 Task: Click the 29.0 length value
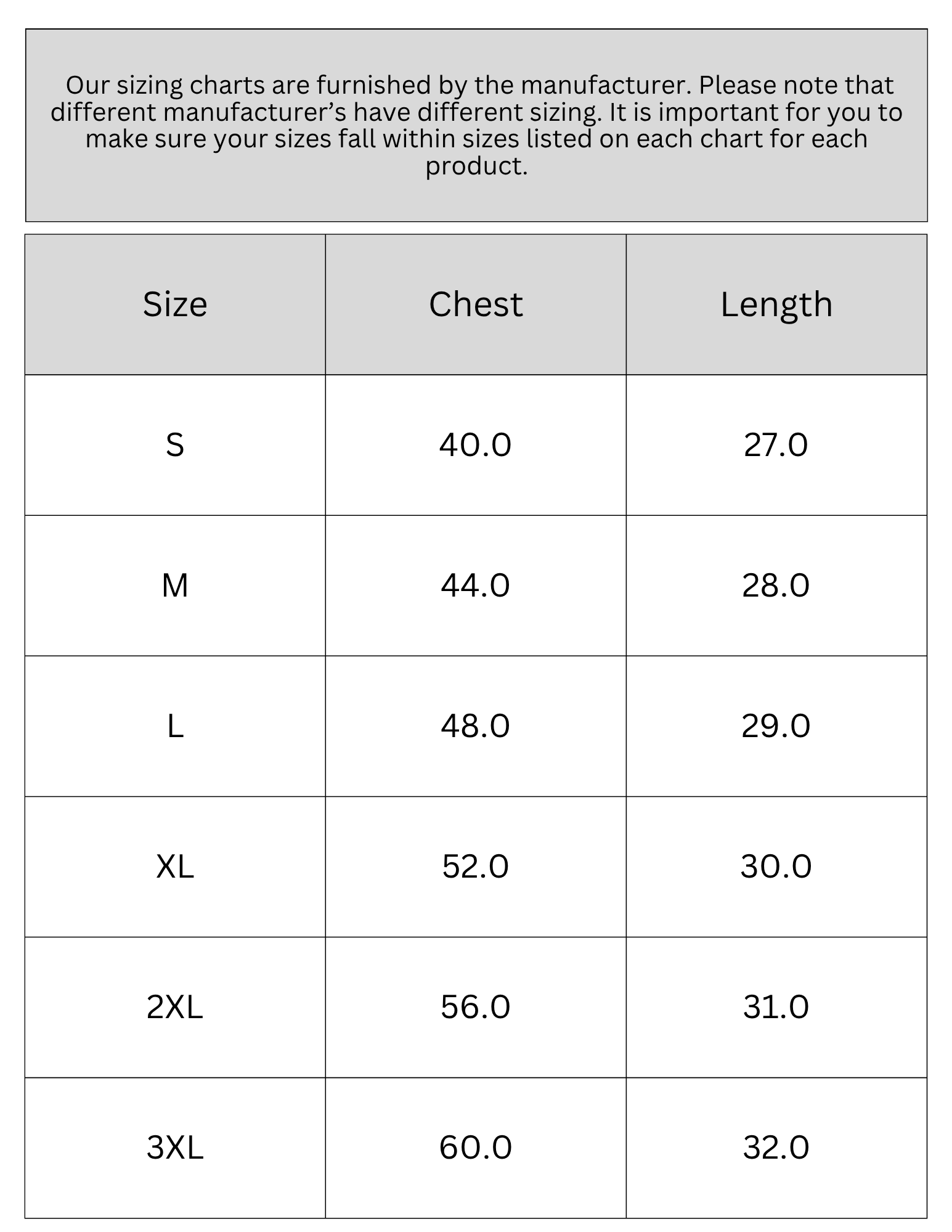[776, 726]
